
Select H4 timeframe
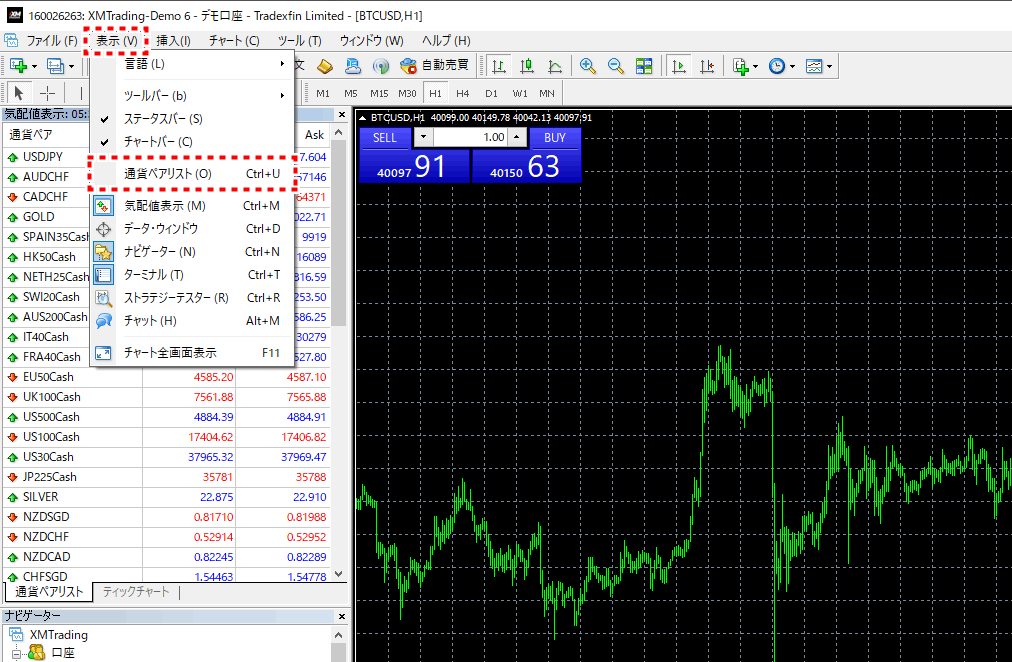click(463, 94)
